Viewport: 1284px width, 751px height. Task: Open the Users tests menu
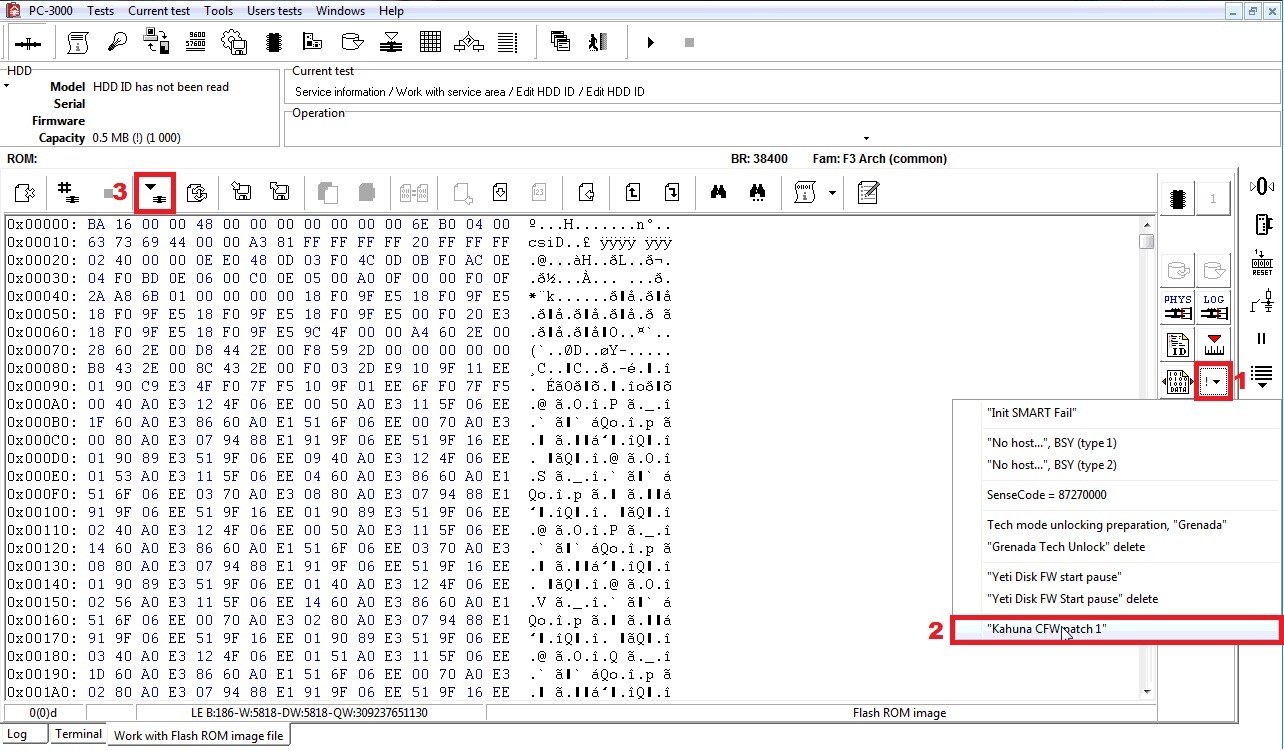click(274, 11)
